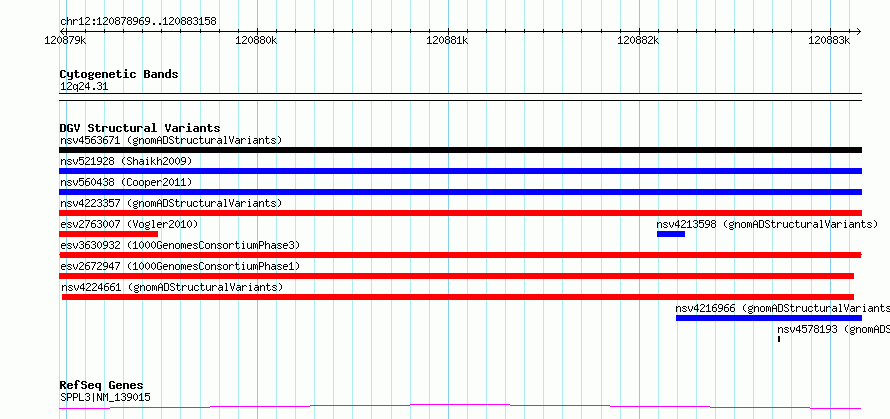Click the nsv4216966 label text
This screenshot has width=890, height=419.
coord(783,308)
